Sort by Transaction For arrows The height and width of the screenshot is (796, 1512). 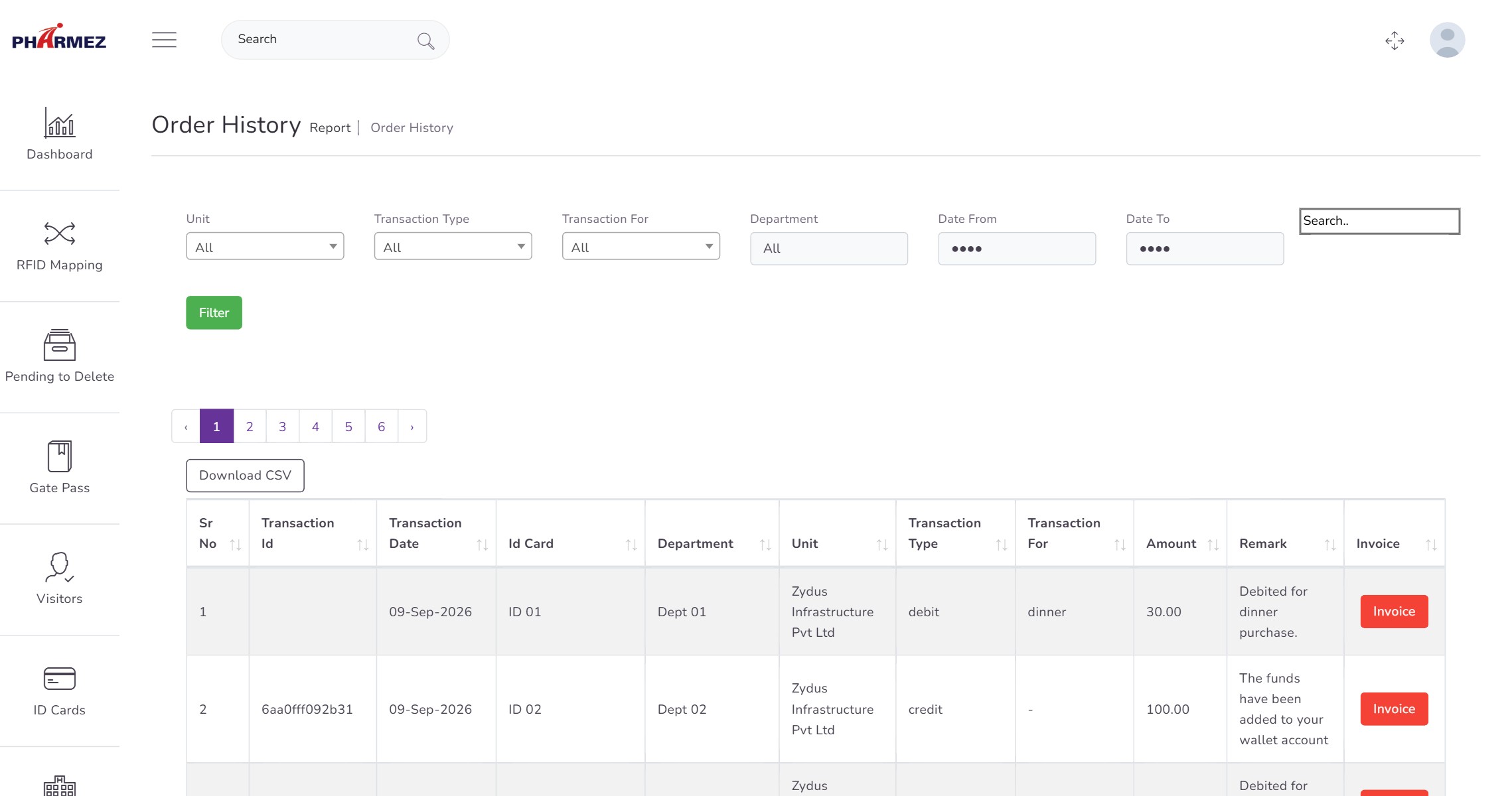pyautogui.click(x=1120, y=545)
